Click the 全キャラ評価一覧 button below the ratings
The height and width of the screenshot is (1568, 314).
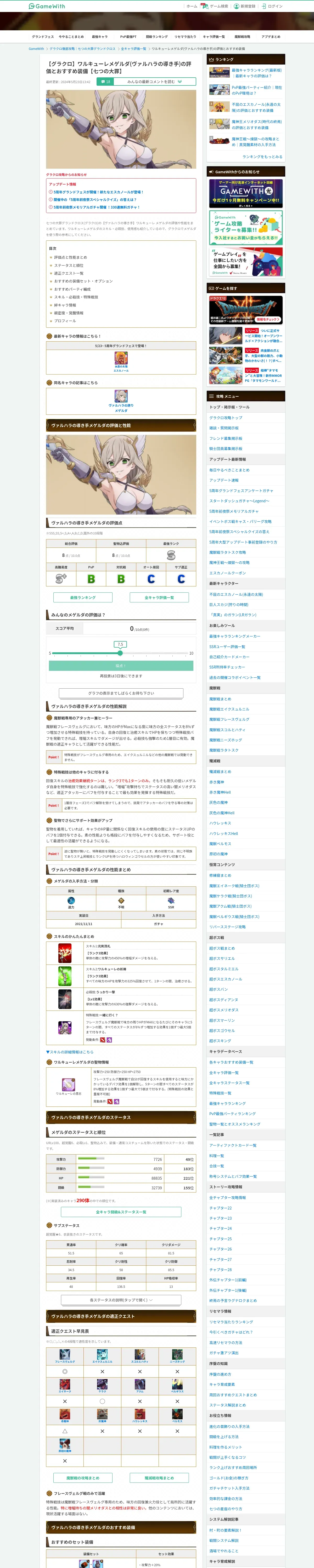click(159, 597)
